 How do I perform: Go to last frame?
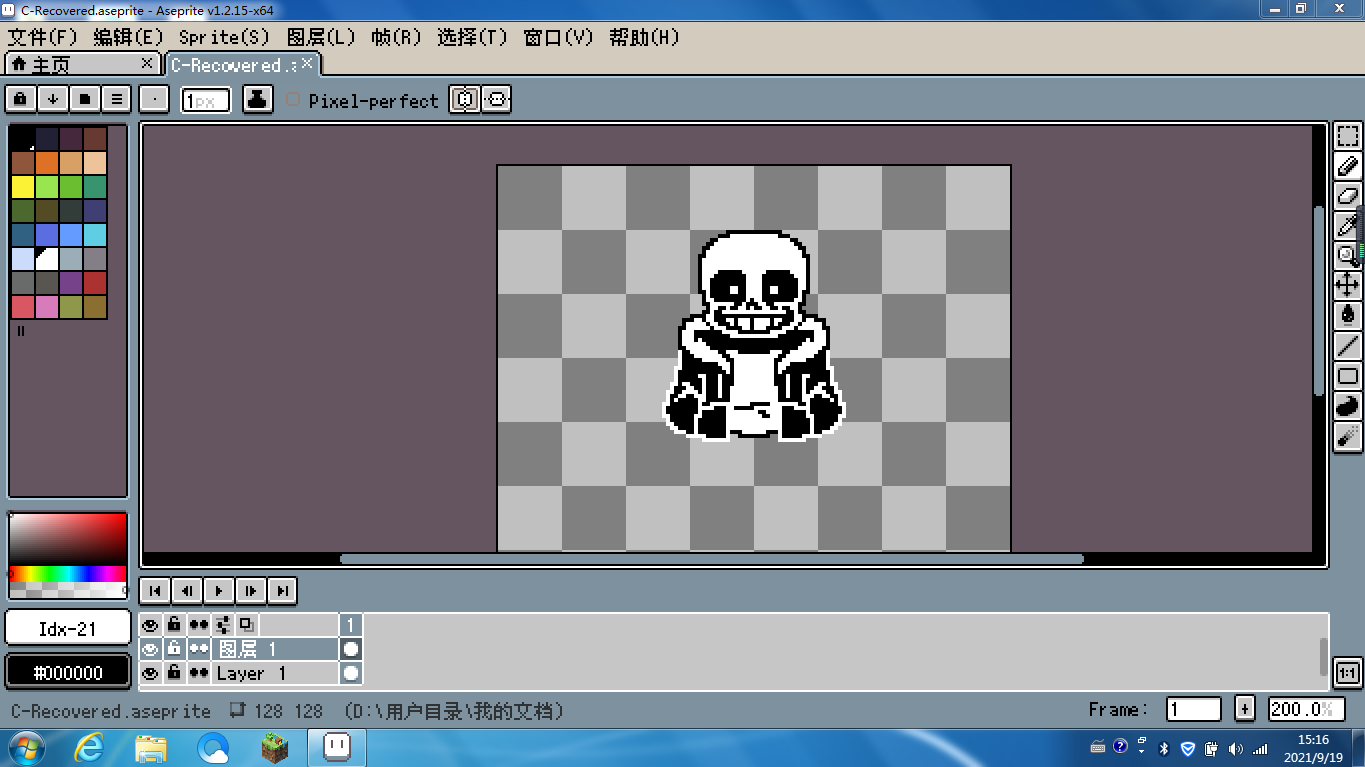tap(283, 590)
